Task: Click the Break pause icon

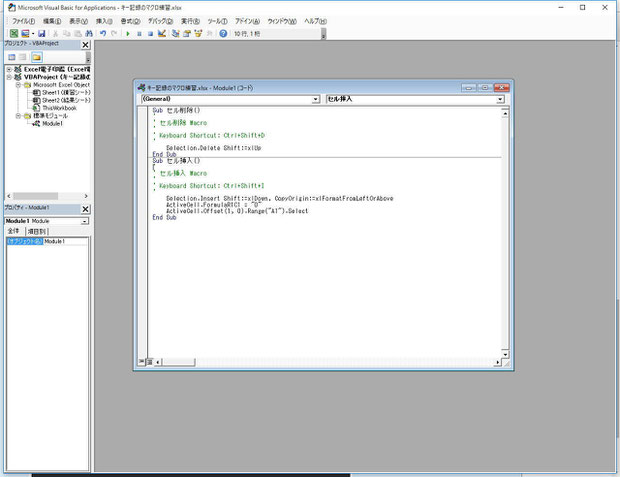Action: coord(139,34)
